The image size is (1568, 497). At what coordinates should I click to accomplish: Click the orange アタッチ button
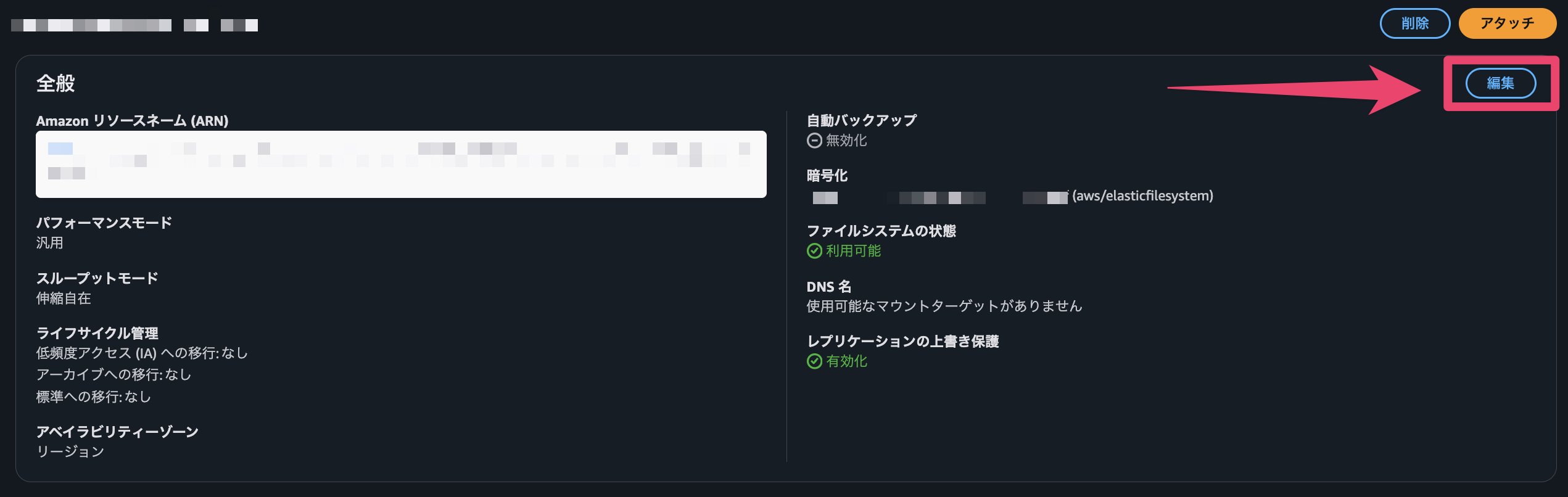coord(1506,23)
